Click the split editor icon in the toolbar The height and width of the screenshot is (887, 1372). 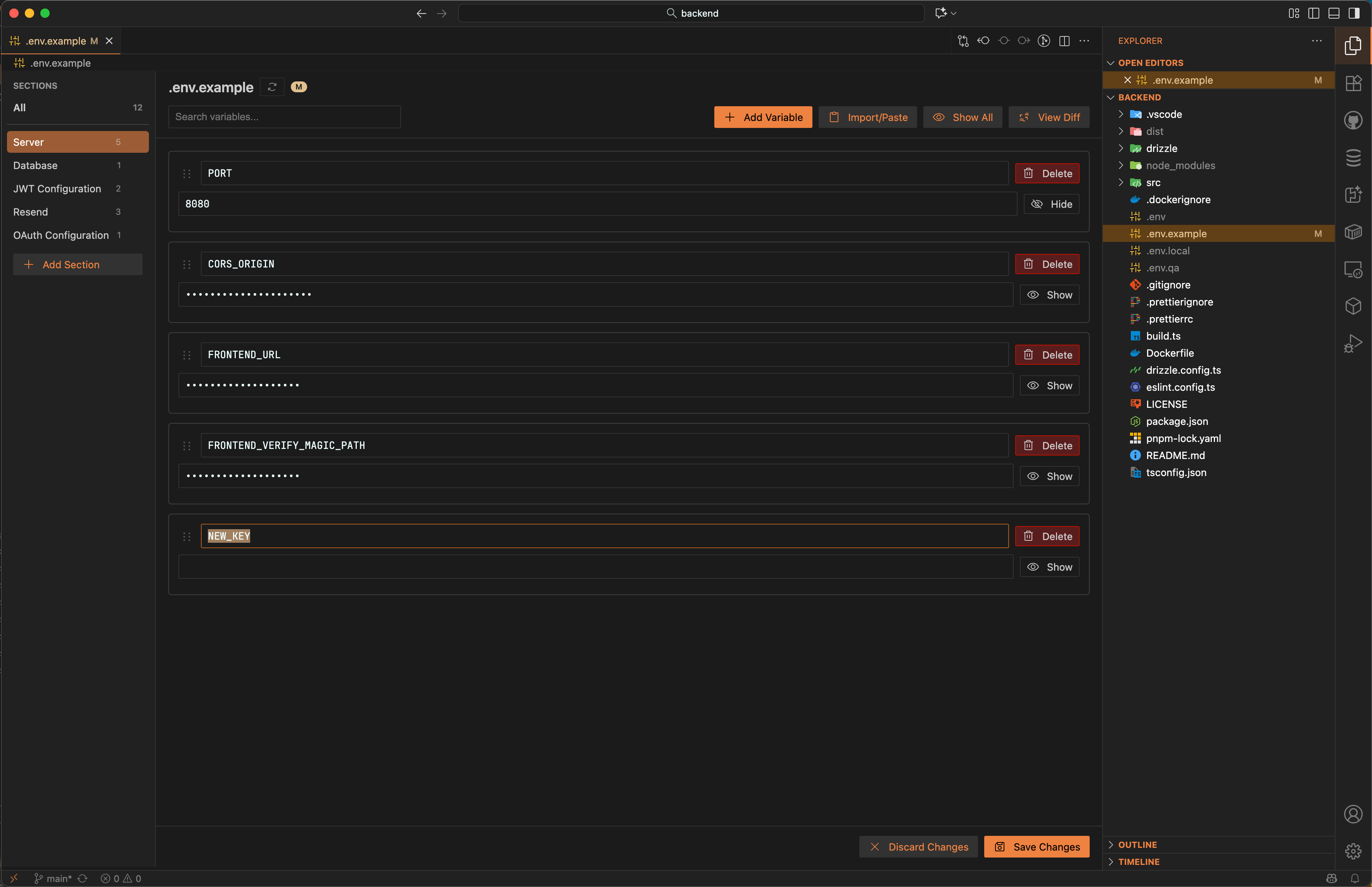click(x=1064, y=41)
